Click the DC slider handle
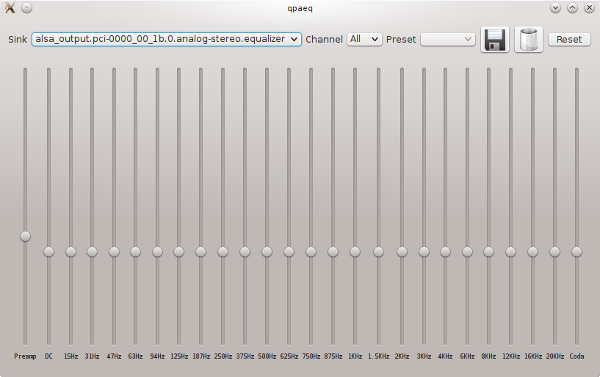This screenshot has height=377, width=600. point(49,252)
